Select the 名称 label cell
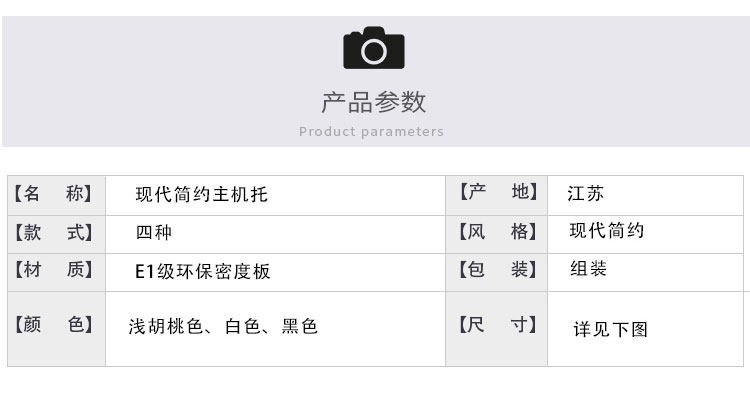Screen dimensions: 750x406 click(x=56, y=193)
